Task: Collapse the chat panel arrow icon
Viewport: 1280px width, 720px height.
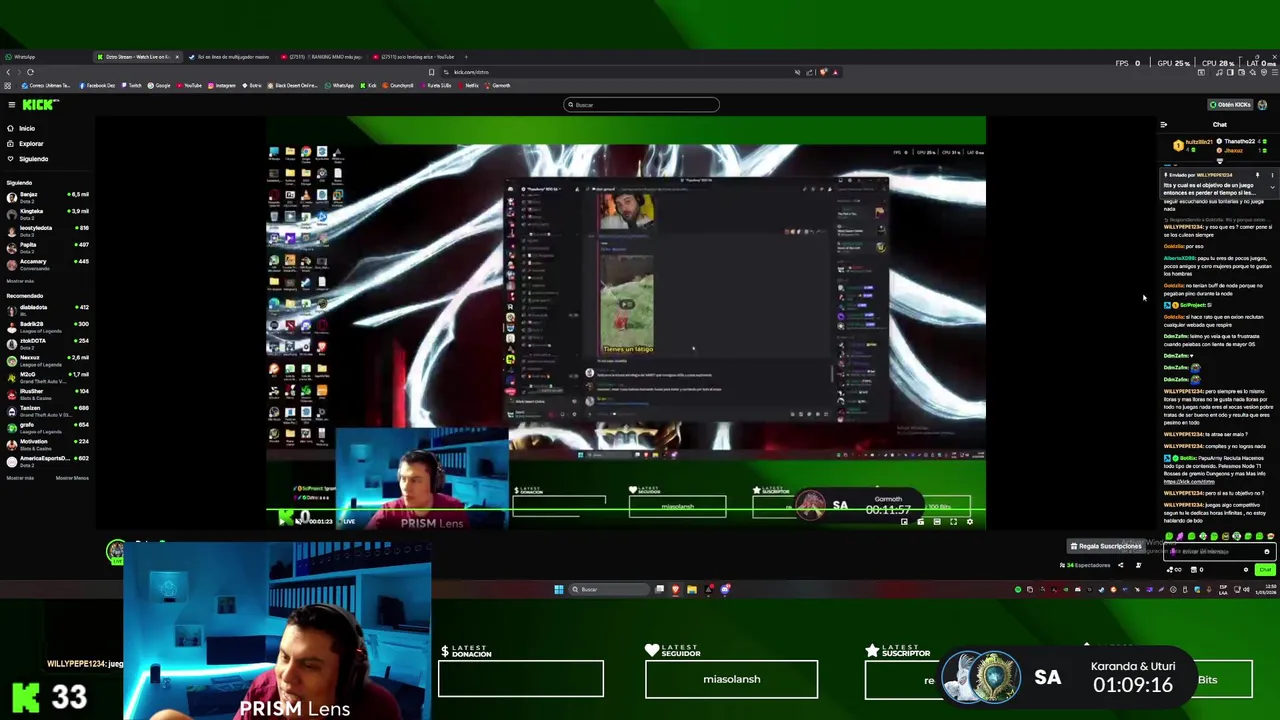Action: coord(1163,125)
